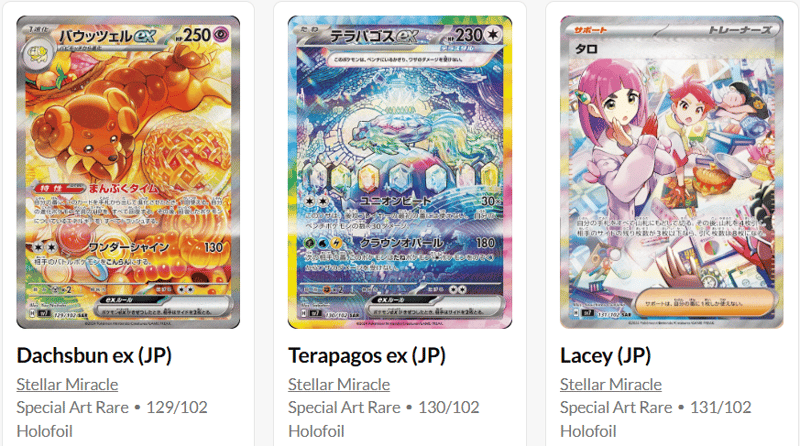Viewport: 800px width, 446px height.
Task: Click the two star energy icons on Dachsbun attack
Action: (45, 247)
